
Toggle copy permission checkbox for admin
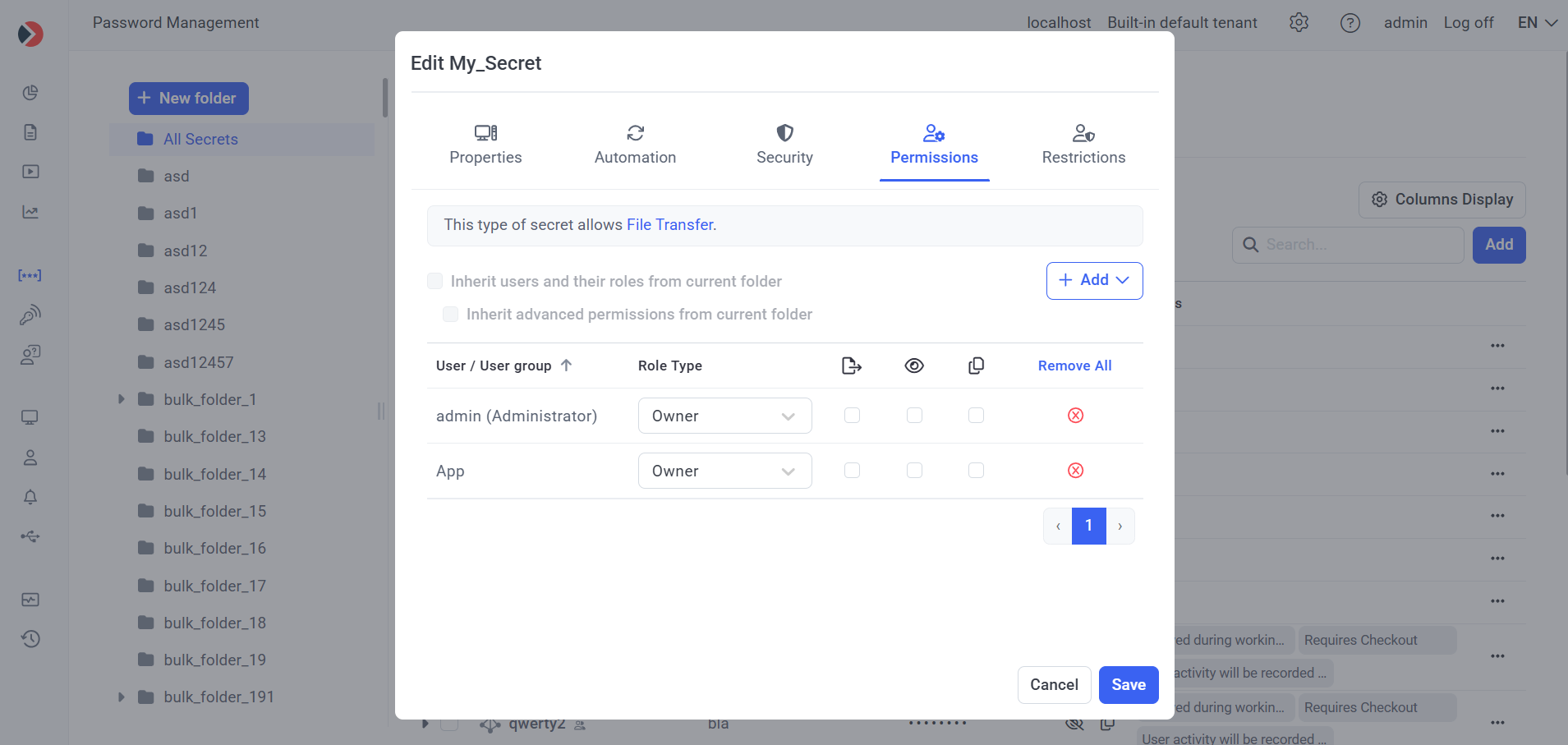976,416
